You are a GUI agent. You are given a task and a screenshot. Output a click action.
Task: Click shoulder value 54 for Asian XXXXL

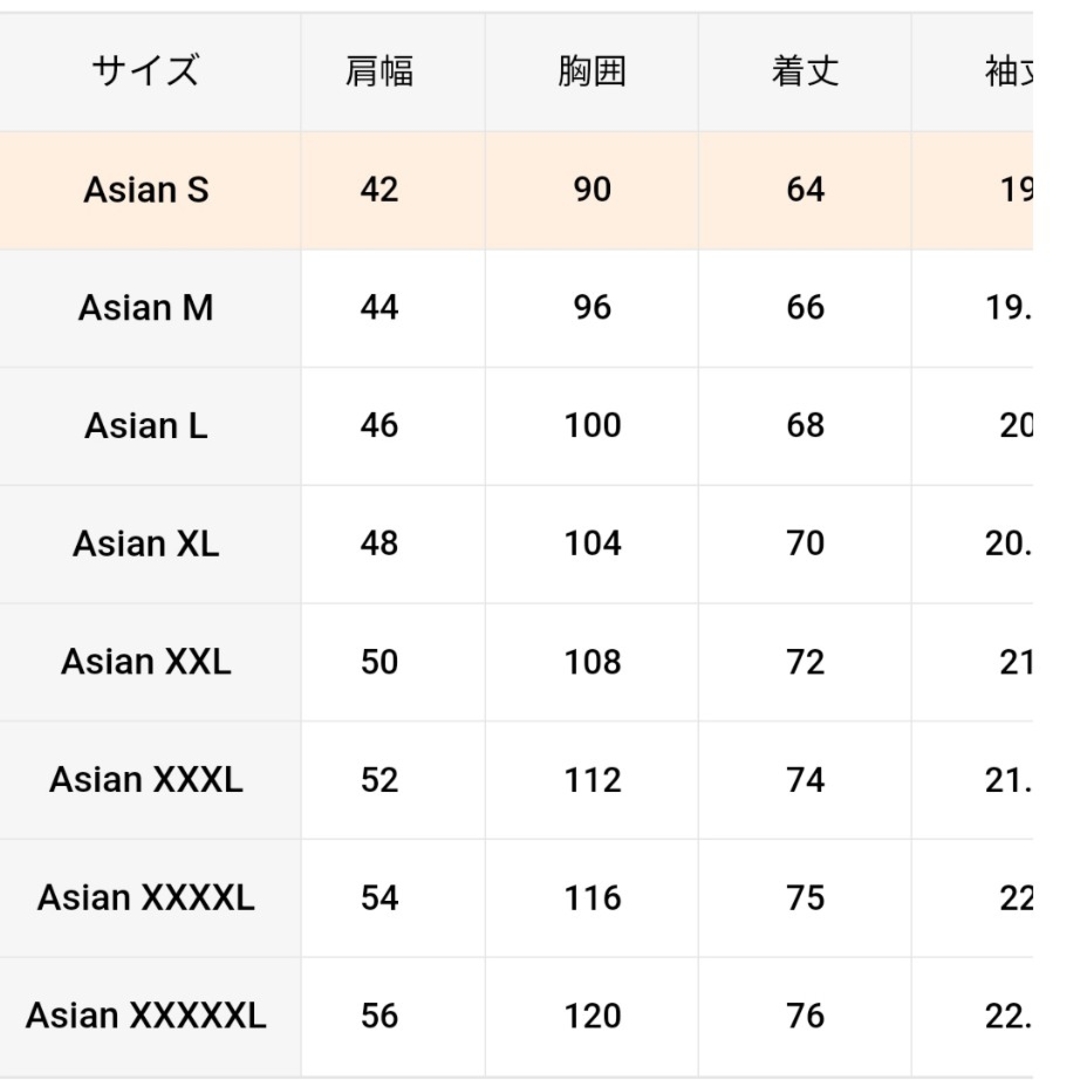[380, 897]
